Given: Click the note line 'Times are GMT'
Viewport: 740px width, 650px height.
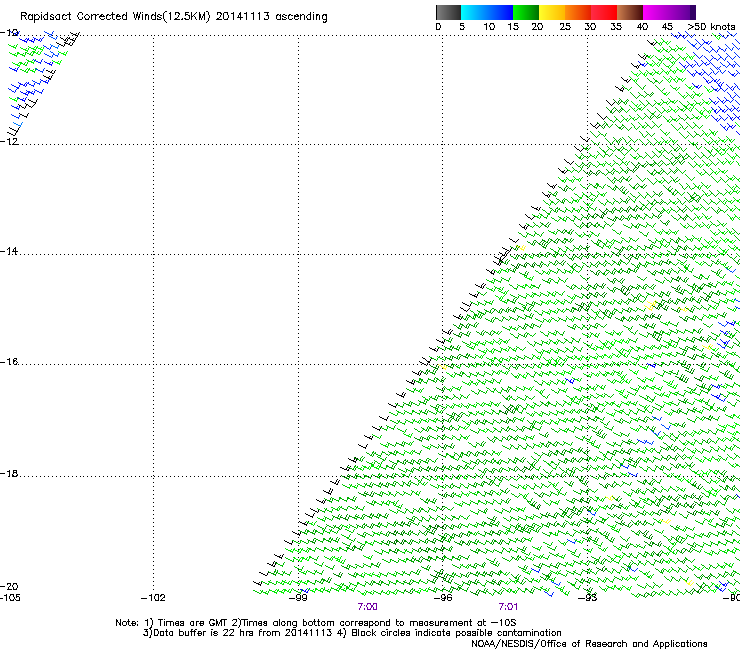Looking at the screenshot, I should [193, 623].
